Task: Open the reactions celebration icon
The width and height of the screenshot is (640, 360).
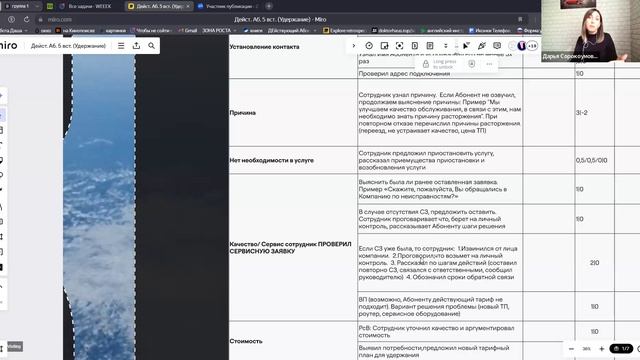Action: click(x=482, y=46)
